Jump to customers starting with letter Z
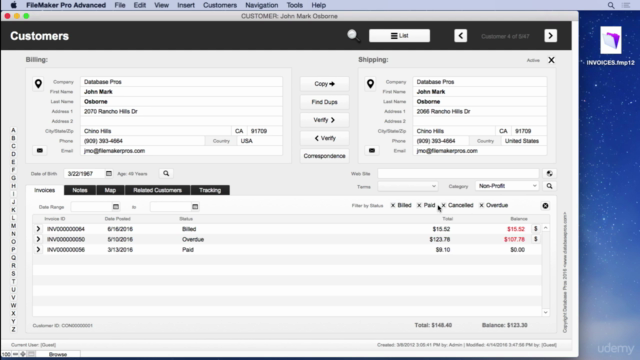Screen dimensions: 640x360 13,329
